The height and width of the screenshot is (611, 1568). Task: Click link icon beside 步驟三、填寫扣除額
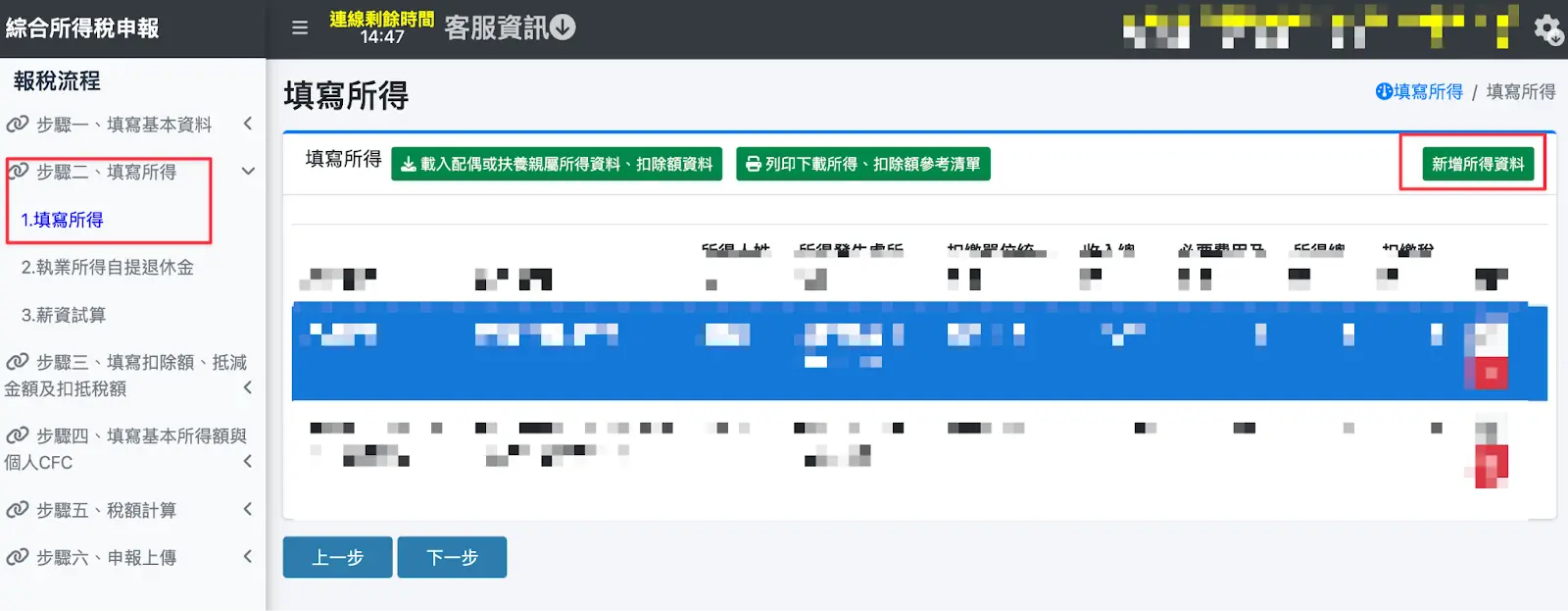pyautogui.click(x=17, y=363)
